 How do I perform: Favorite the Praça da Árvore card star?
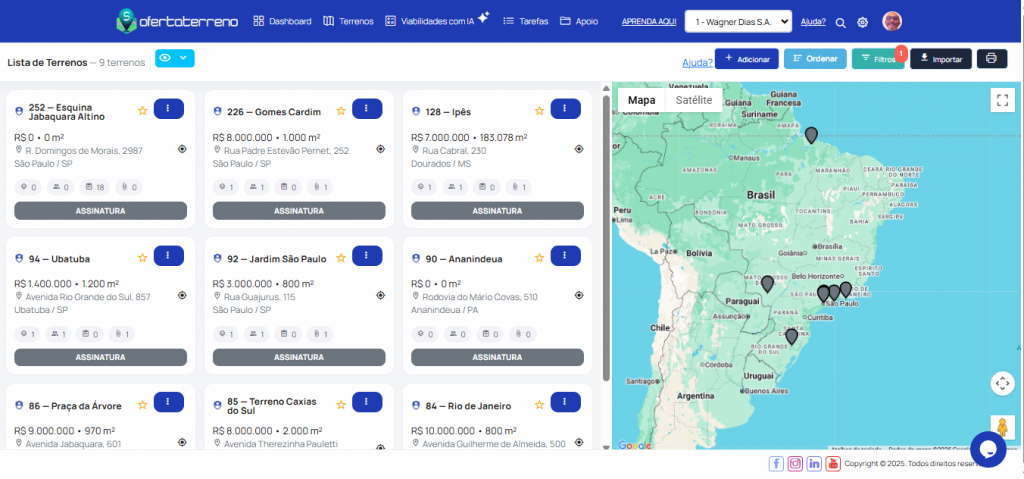(142, 405)
